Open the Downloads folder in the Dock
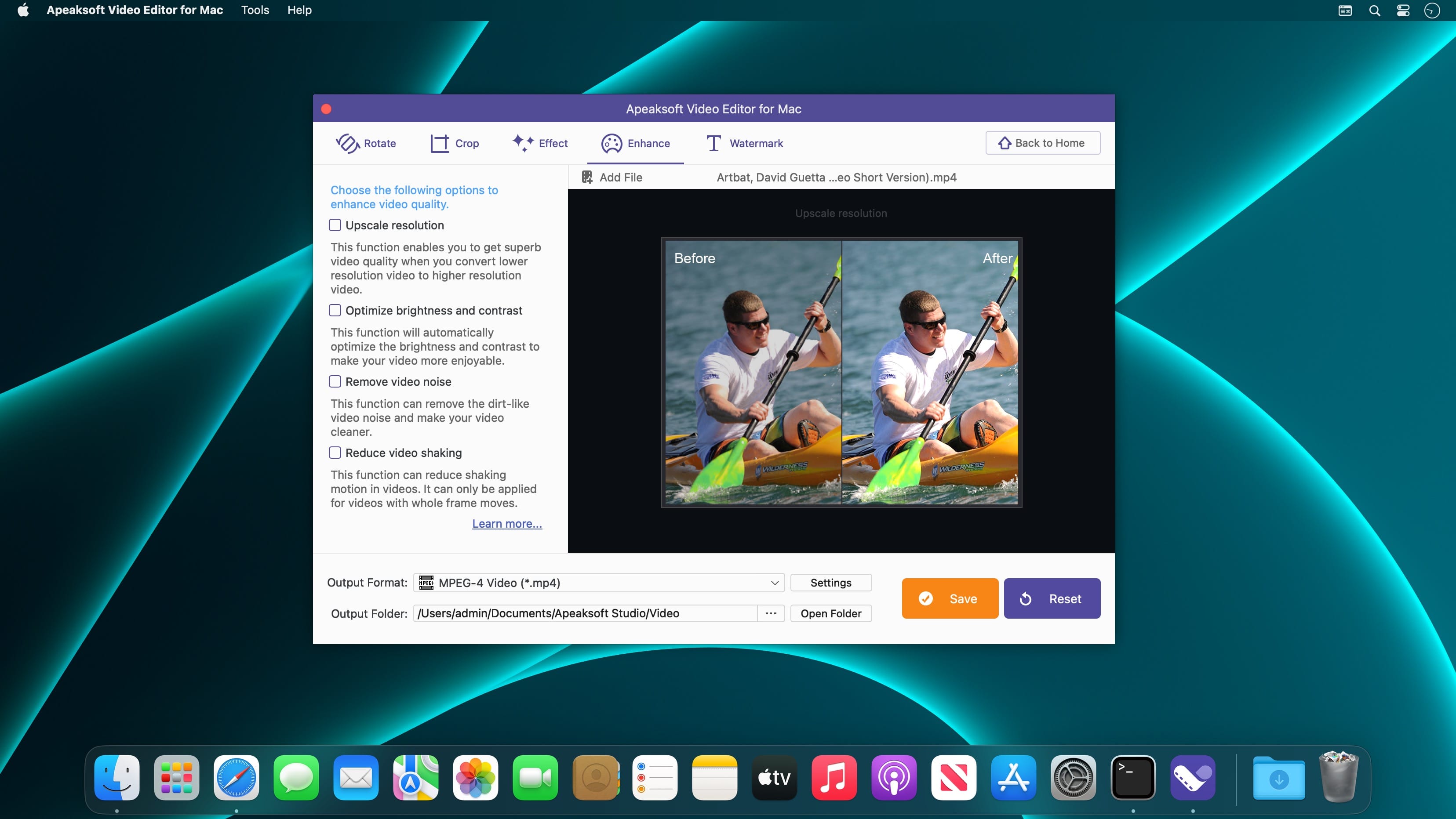The image size is (1456, 819). tap(1279, 778)
